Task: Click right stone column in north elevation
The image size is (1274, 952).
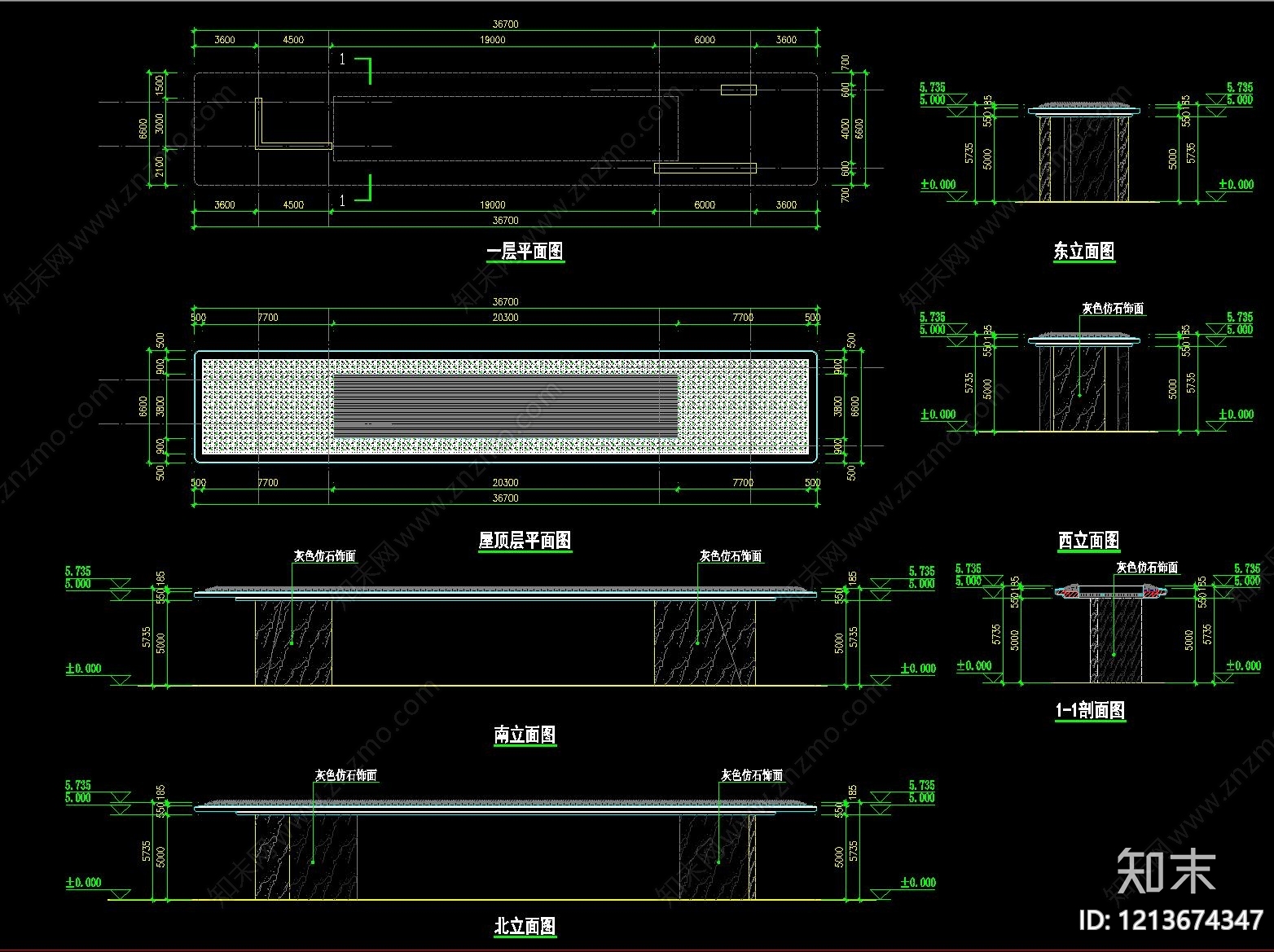Action: tap(717, 857)
